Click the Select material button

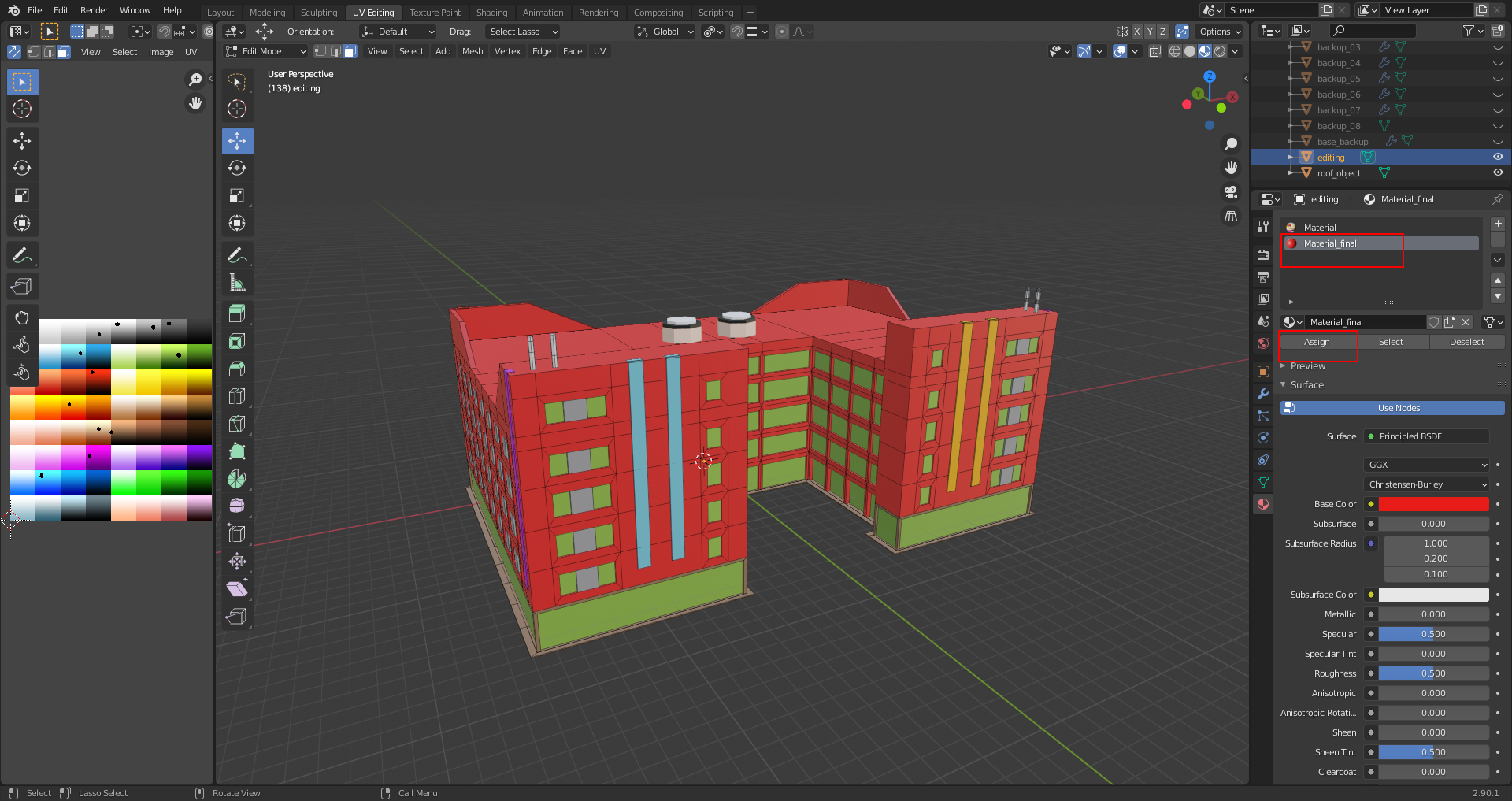pos(1391,342)
